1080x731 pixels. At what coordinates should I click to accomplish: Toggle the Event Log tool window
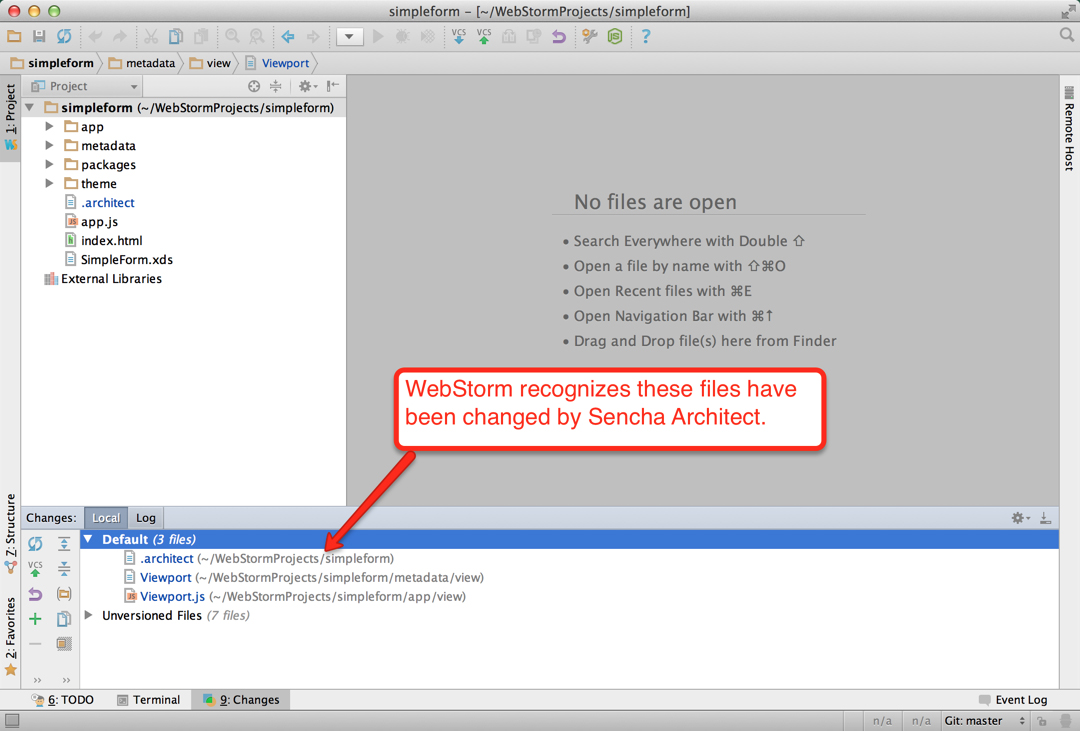click(x=1013, y=700)
